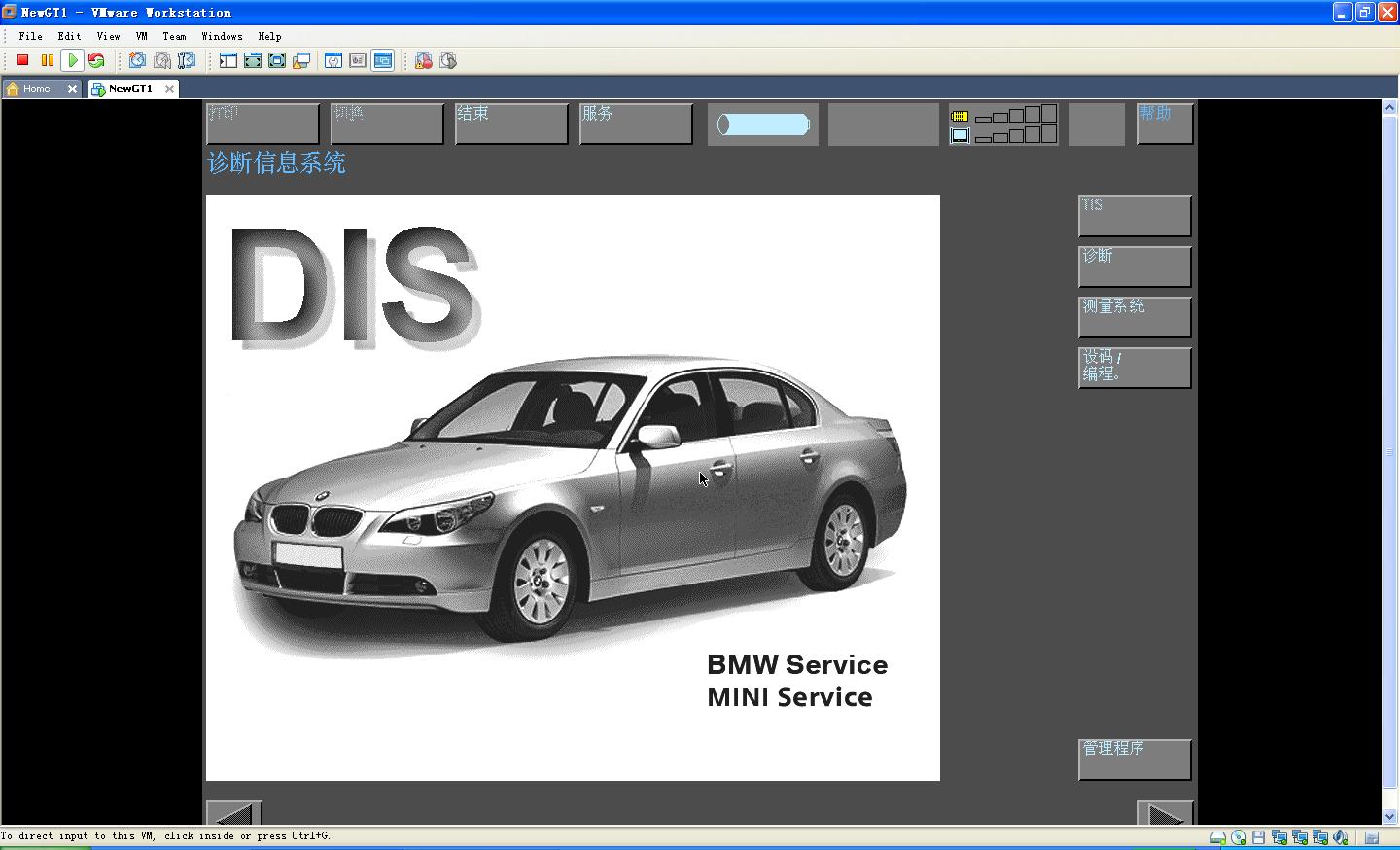This screenshot has height=850, width=1400.
Task: Click the replay recording toolbar icon
Action: click(448, 60)
